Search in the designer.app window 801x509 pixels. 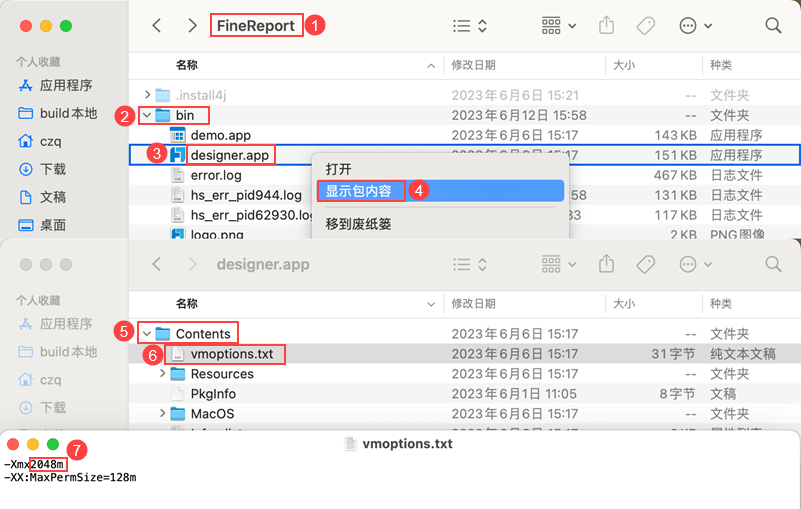point(773,264)
